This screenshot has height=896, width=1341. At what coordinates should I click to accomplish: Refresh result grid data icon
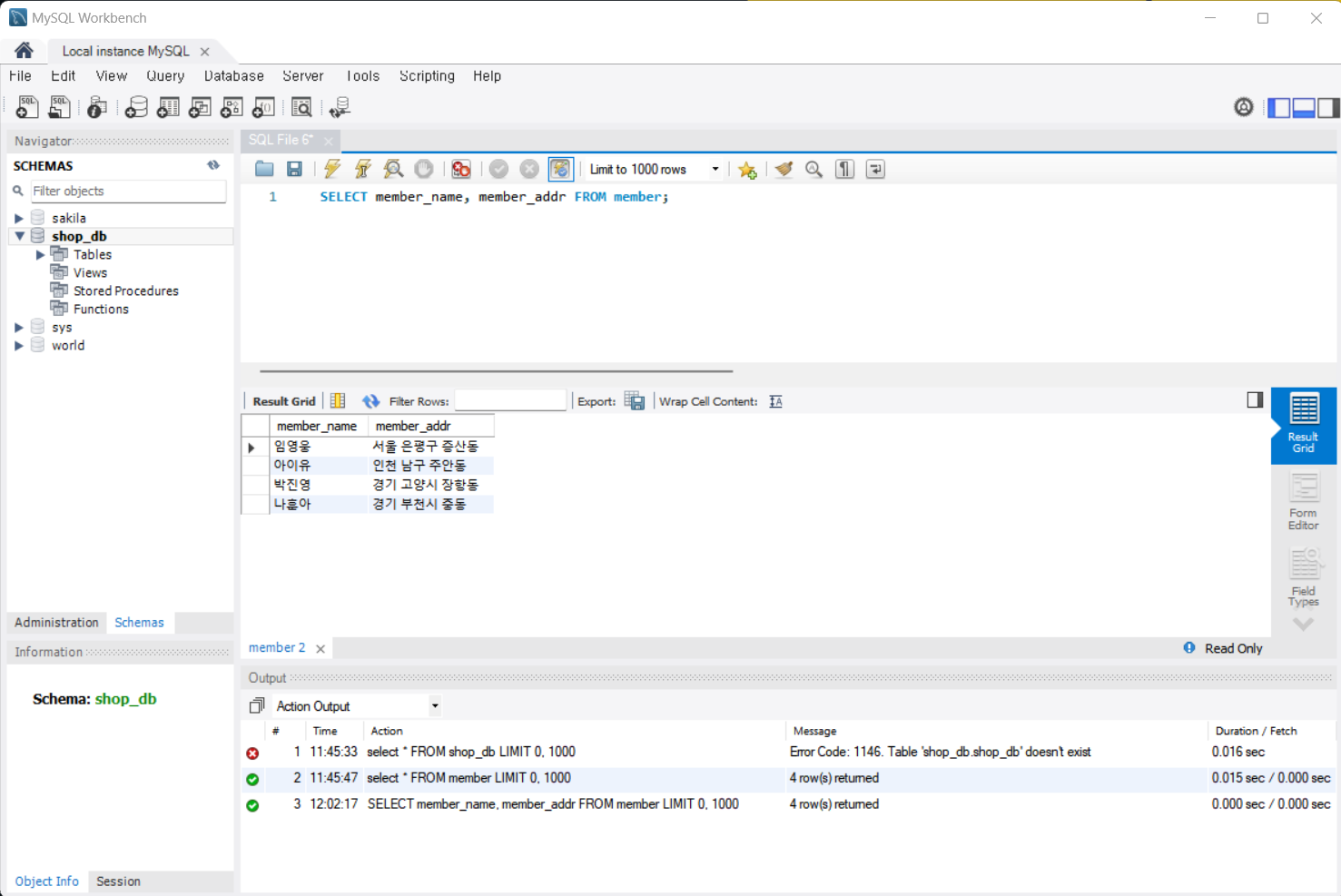pos(370,401)
